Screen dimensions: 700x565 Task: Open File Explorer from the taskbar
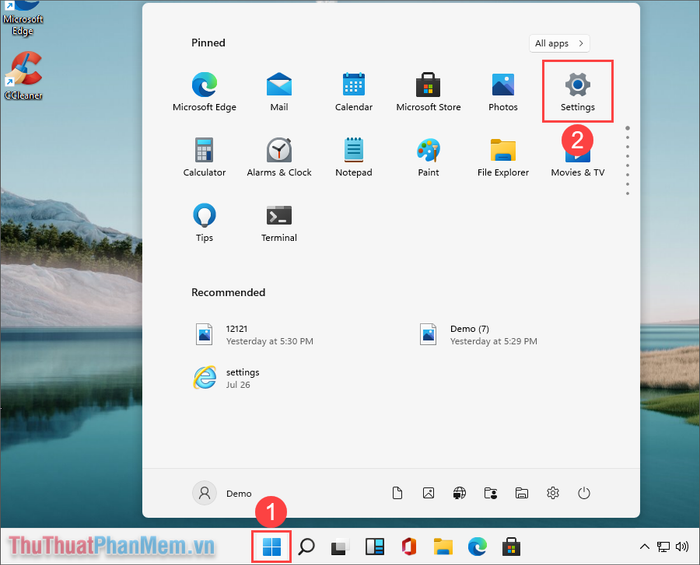pos(443,547)
